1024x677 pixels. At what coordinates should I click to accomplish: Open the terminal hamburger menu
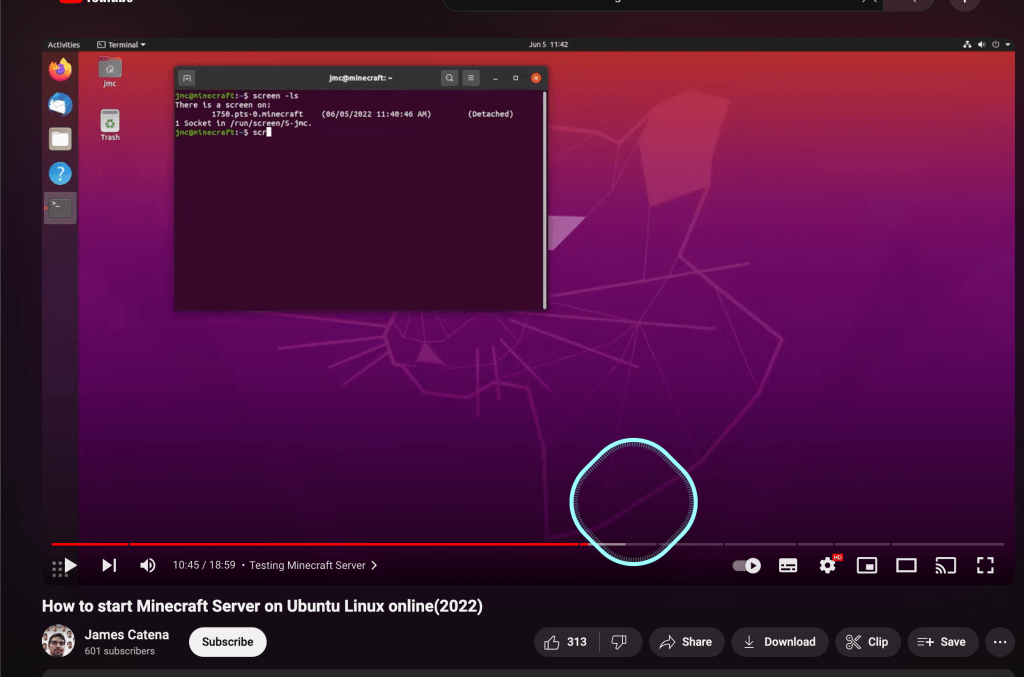coord(471,78)
